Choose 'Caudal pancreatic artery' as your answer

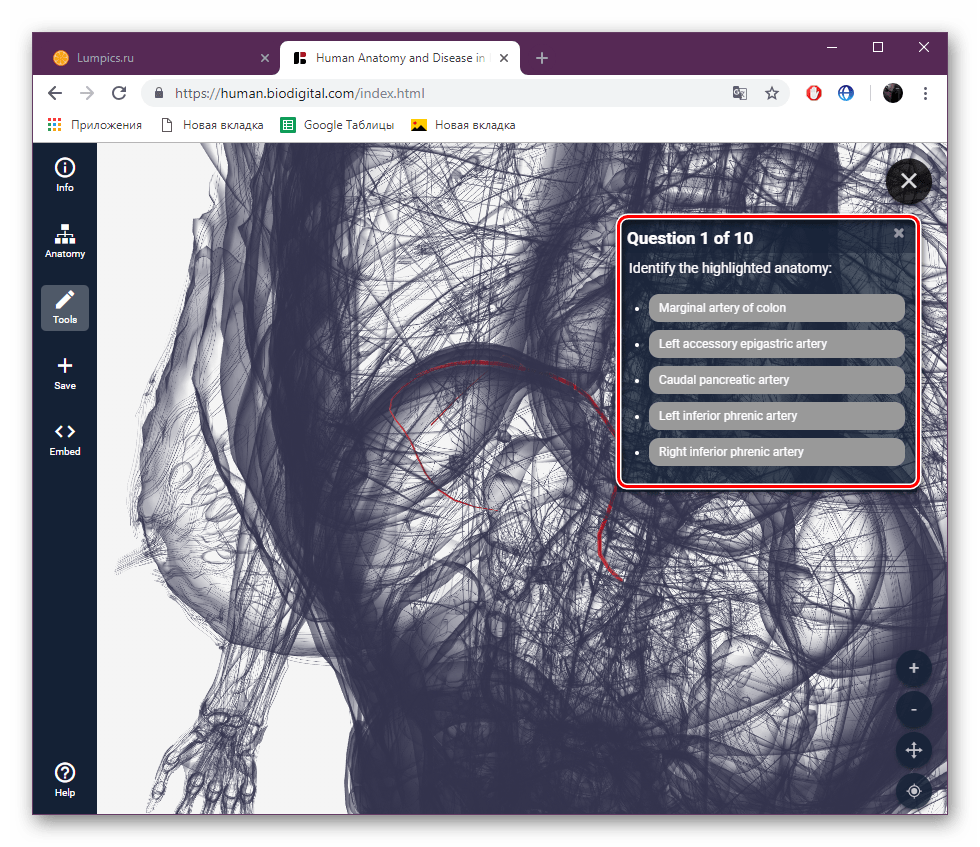point(776,379)
